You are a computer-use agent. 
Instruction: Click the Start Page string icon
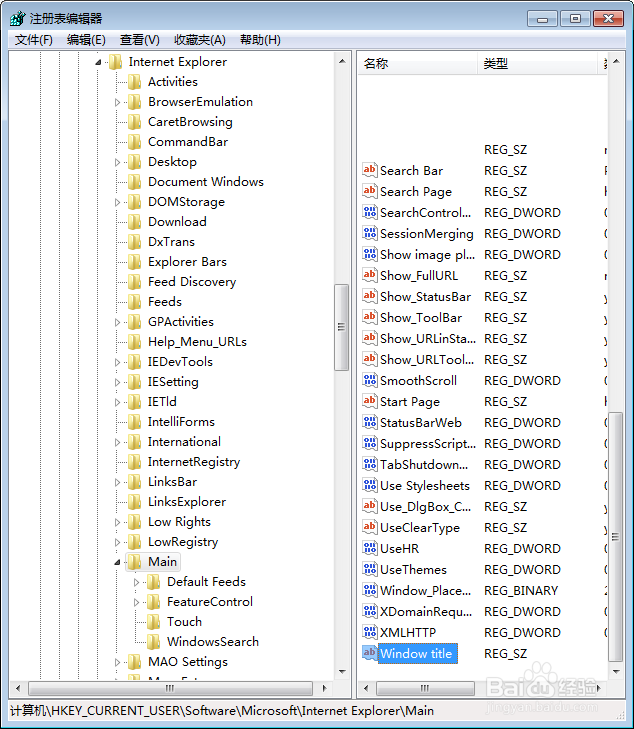[x=370, y=401]
